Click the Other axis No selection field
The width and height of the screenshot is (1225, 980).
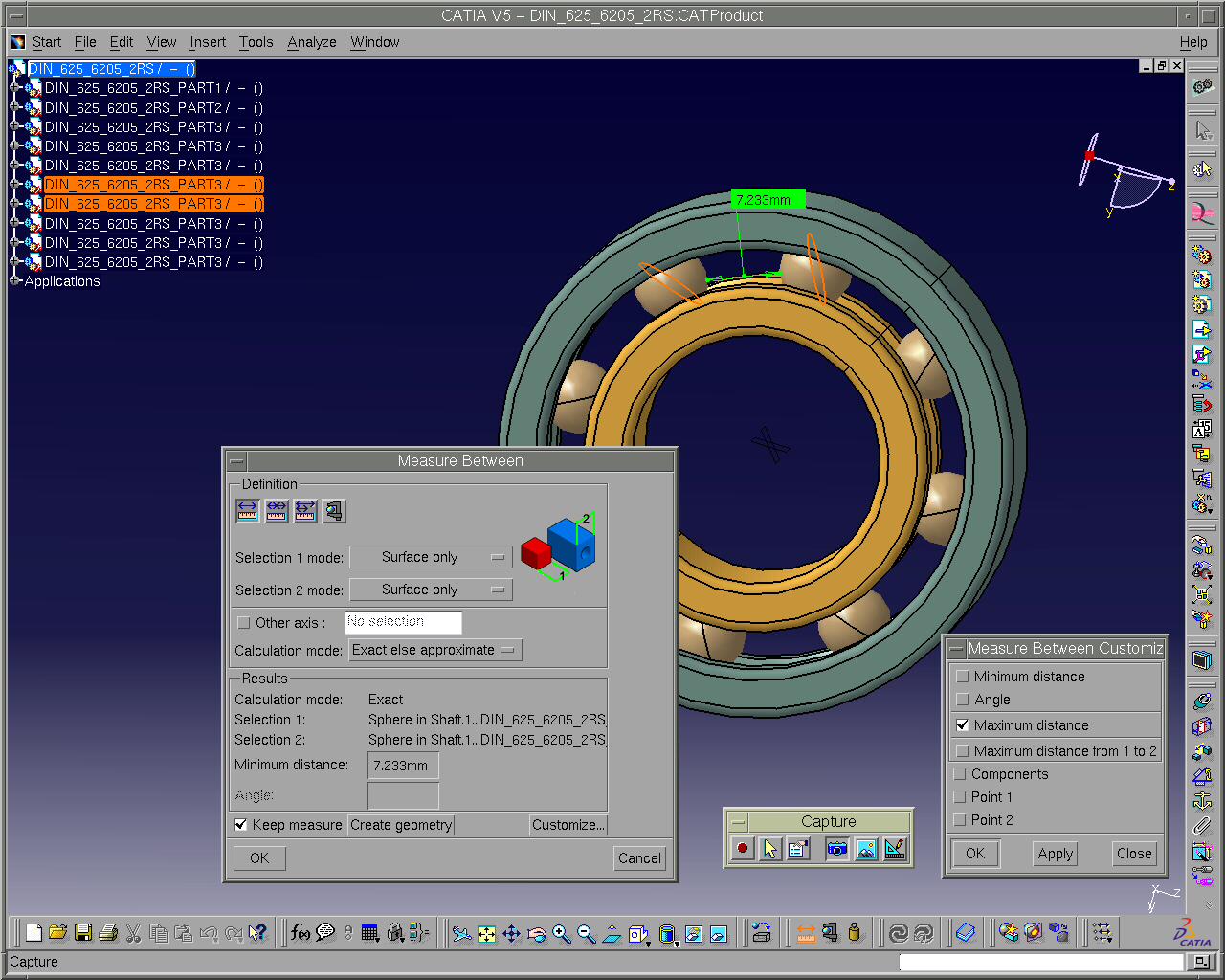pyautogui.click(x=403, y=622)
